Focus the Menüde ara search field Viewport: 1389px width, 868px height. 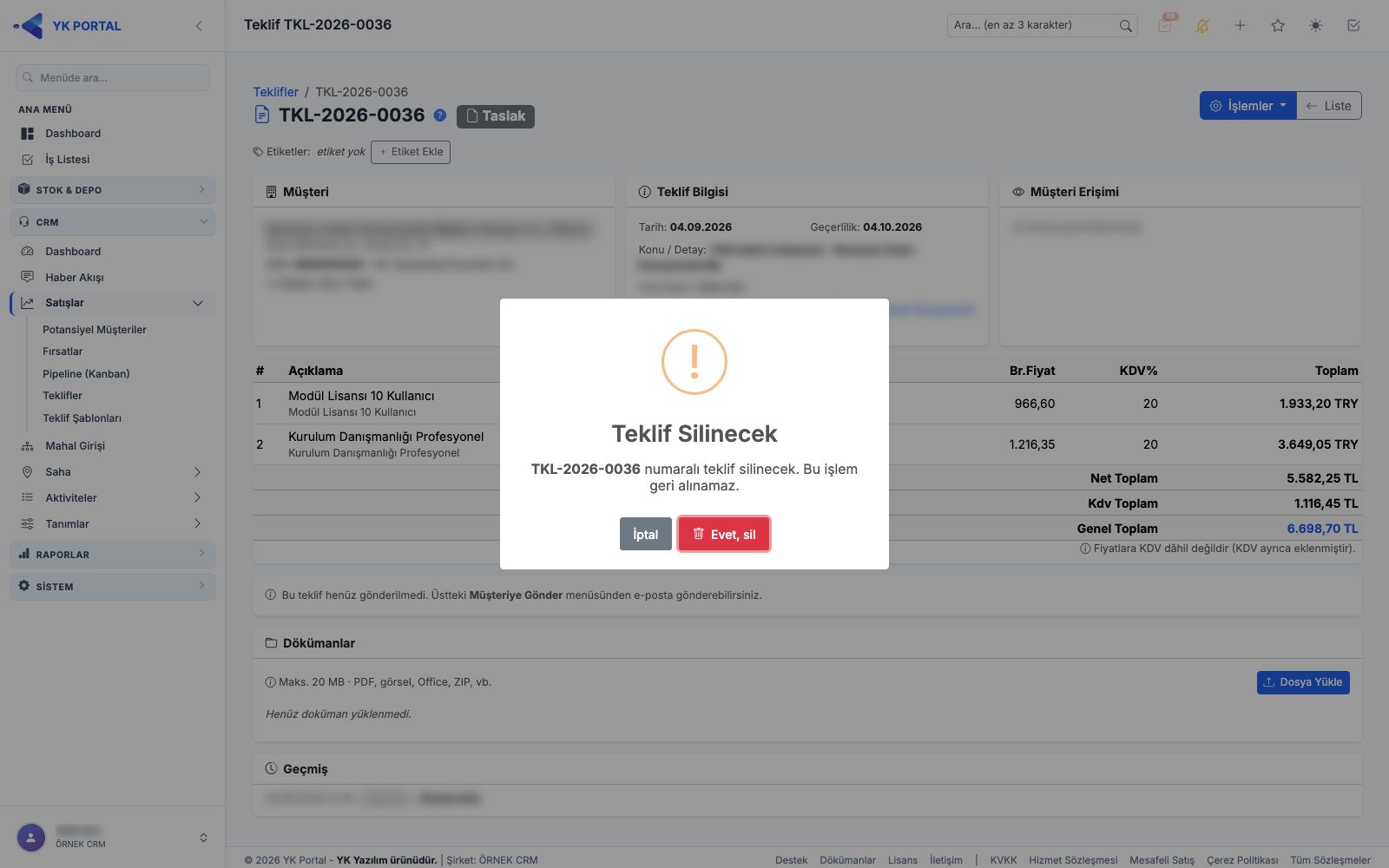click(113, 77)
